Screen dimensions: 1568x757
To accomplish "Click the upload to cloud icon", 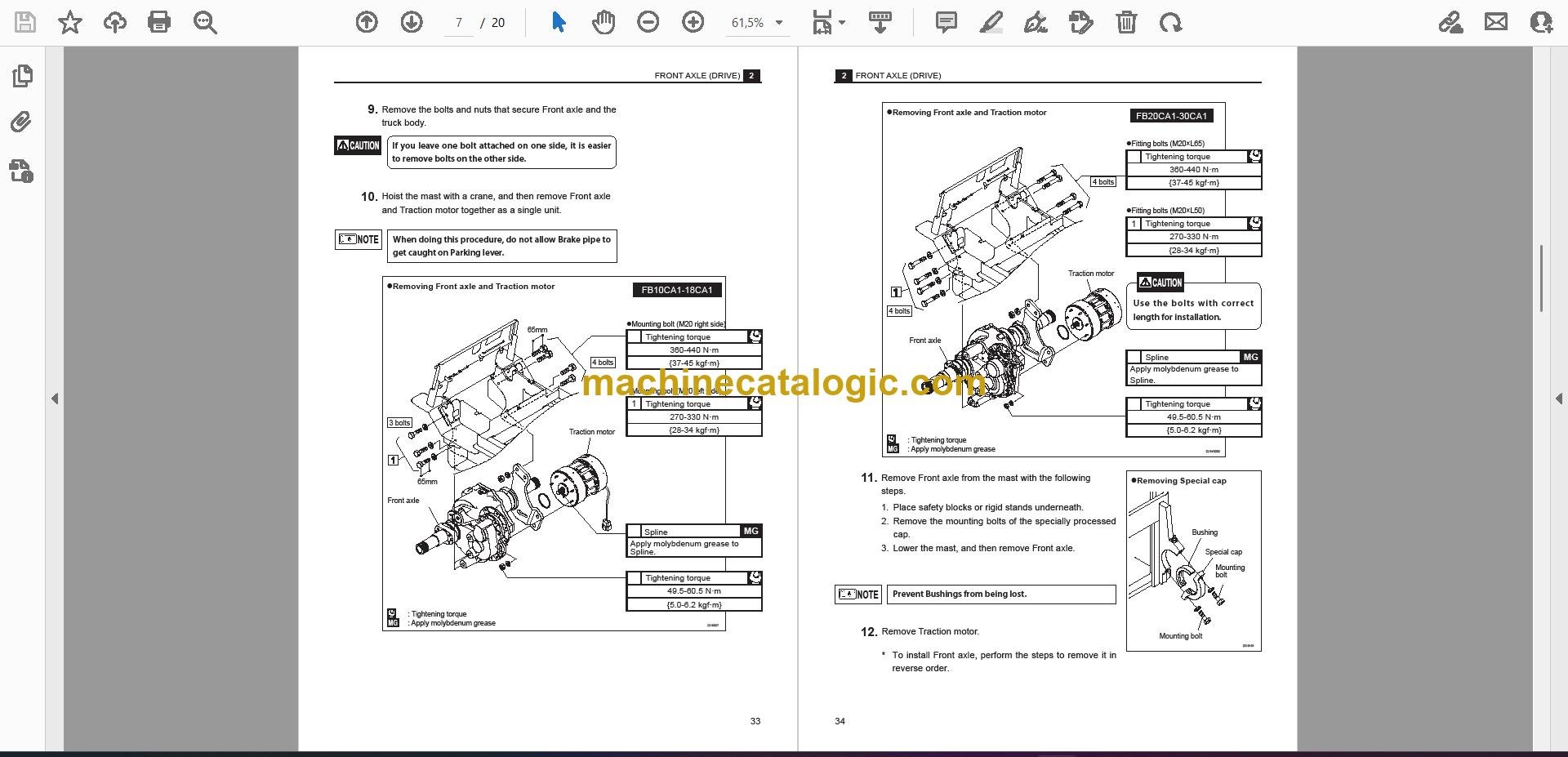I will (115, 22).
